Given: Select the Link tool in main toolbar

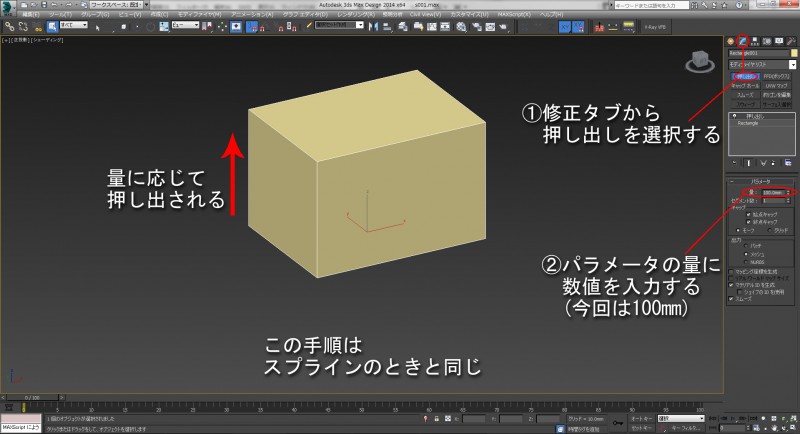Looking at the screenshot, I should click(x=8, y=24).
